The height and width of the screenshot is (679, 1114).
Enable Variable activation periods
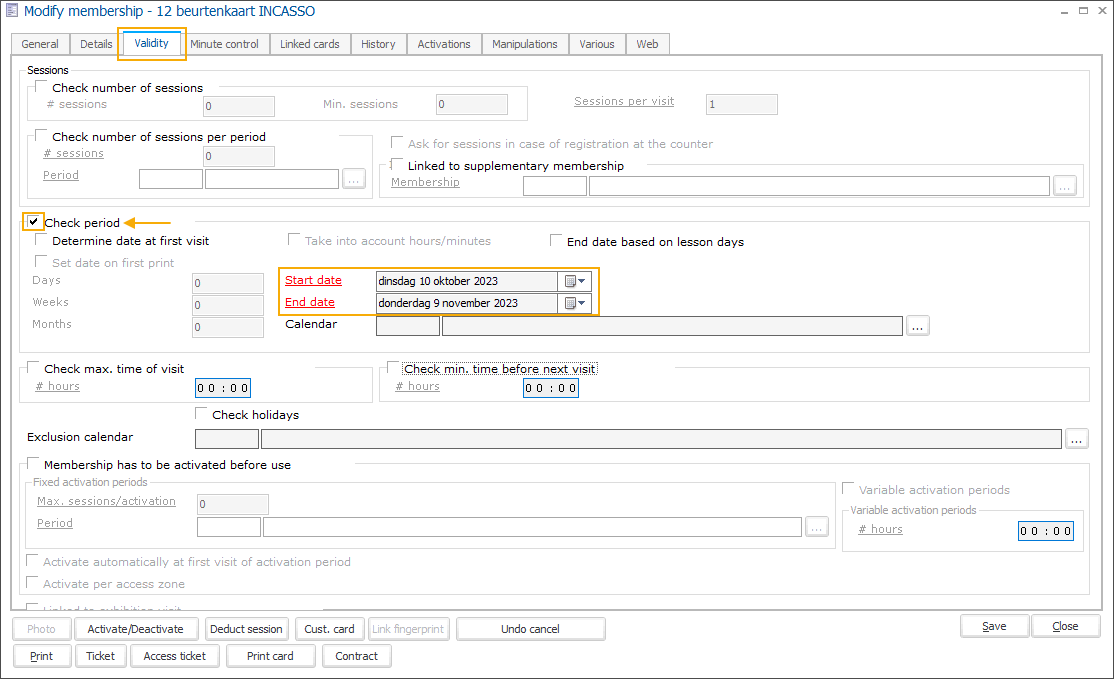click(848, 489)
